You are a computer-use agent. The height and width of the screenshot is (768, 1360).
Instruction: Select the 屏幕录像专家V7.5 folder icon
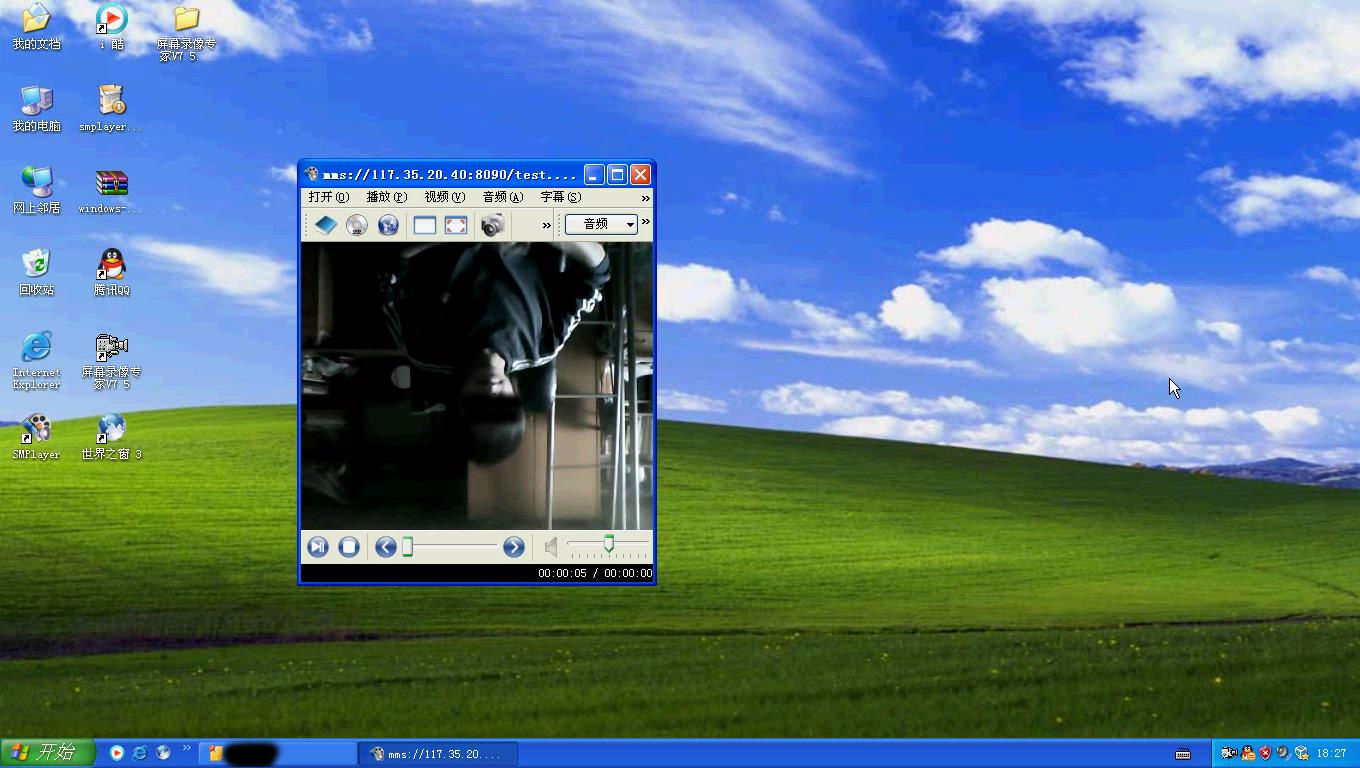coord(186,33)
